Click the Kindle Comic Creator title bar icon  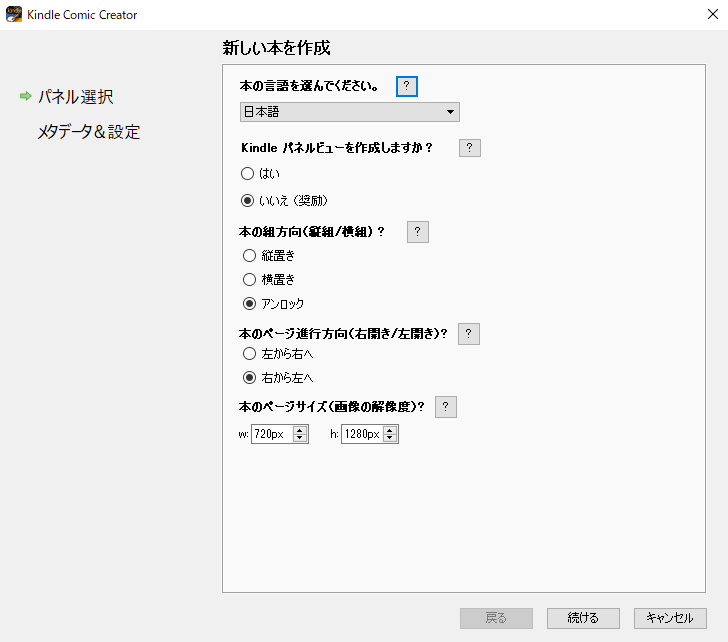tap(14, 15)
